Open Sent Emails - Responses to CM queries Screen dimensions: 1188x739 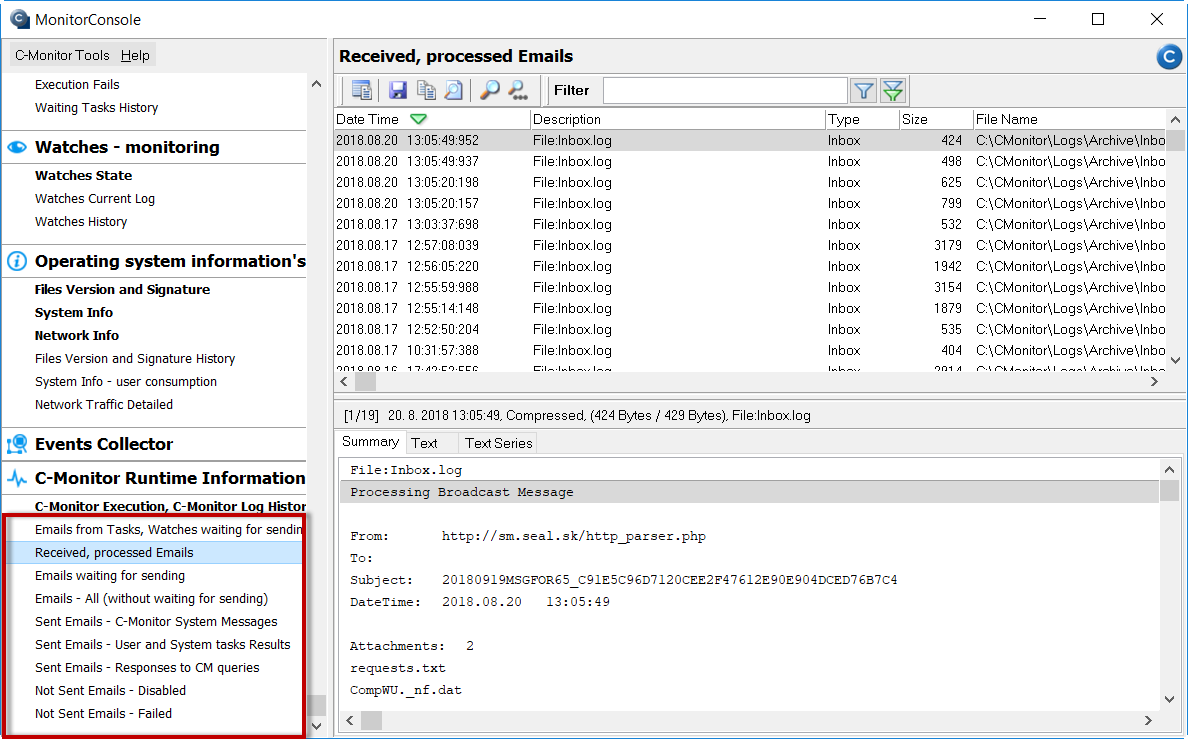(147, 668)
